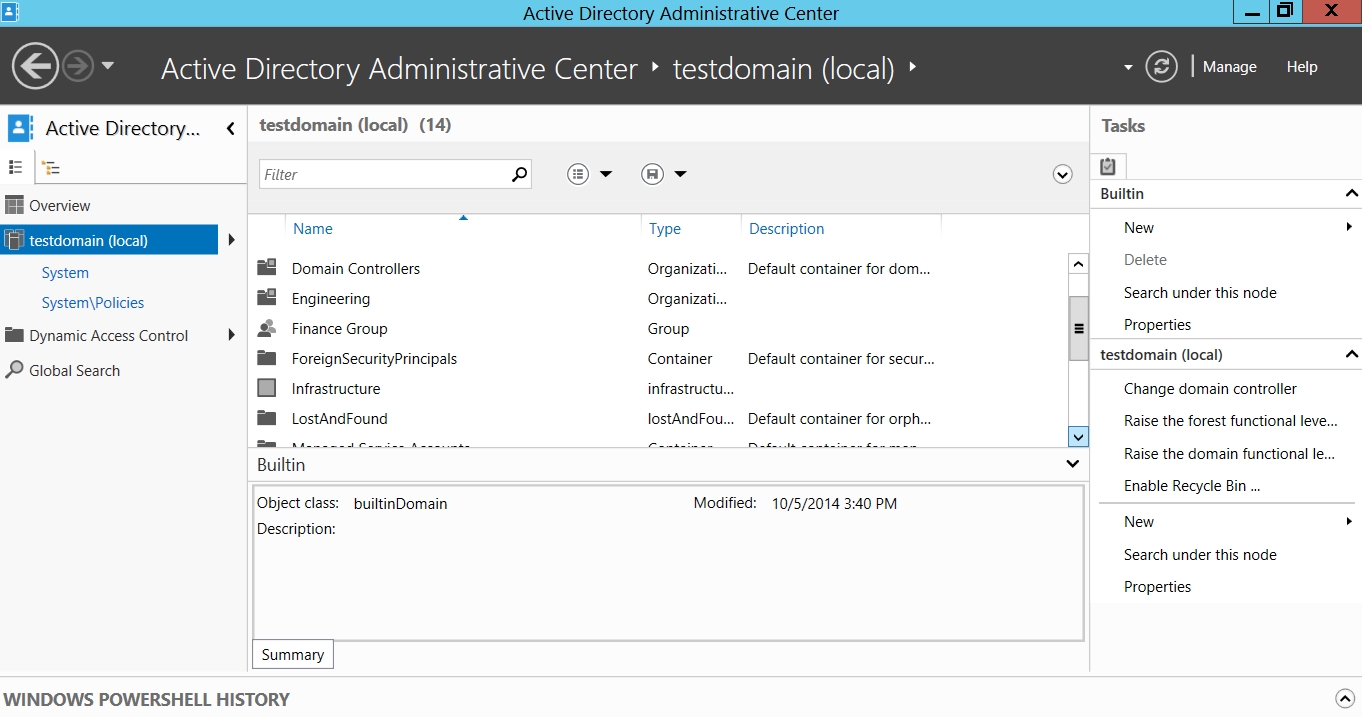Click Enable Recycle Bin task
Image resolution: width=1362 pixels, height=717 pixels.
(x=1191, y=485)
